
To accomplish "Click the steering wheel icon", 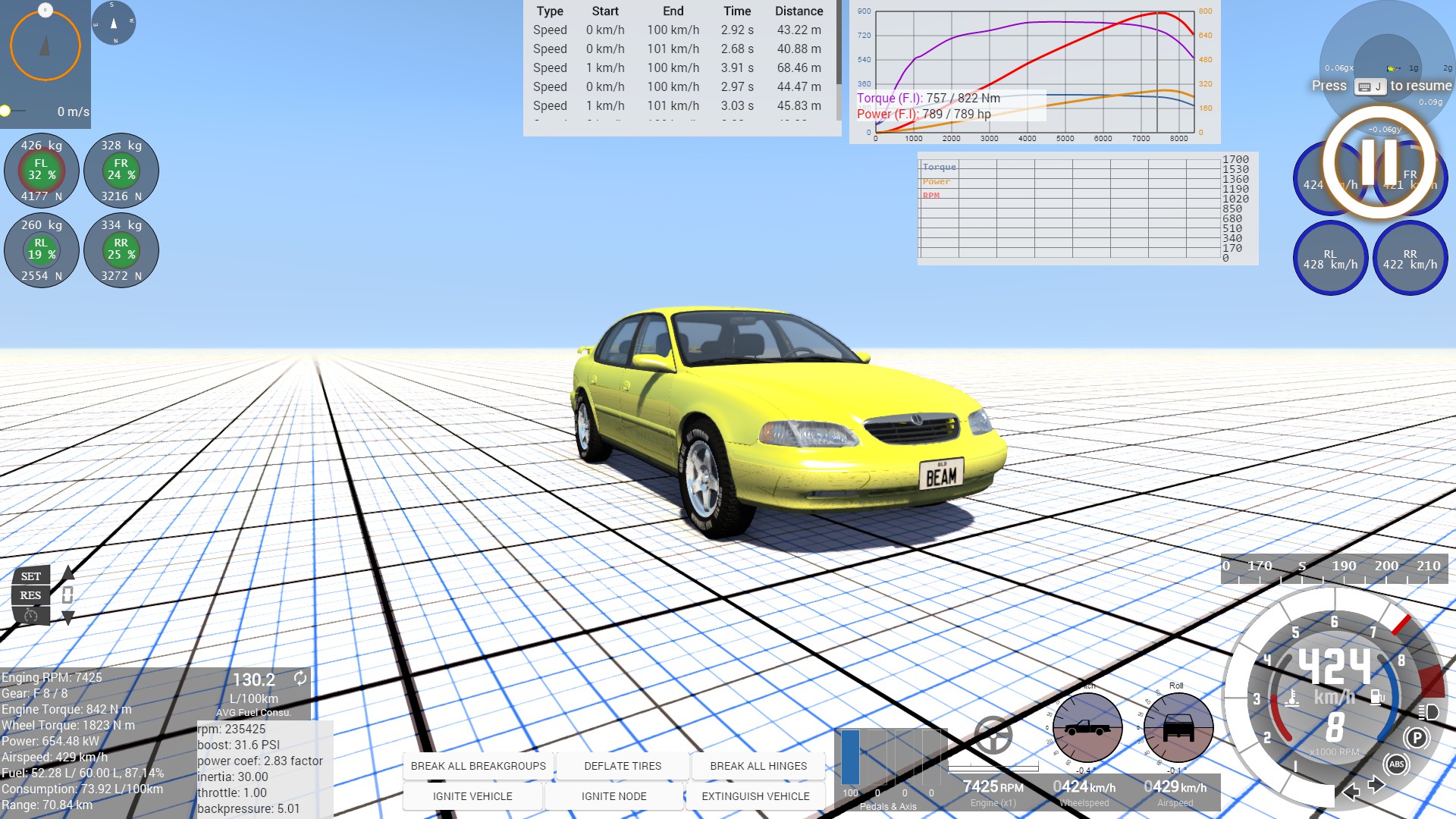I will click(993, 734).
